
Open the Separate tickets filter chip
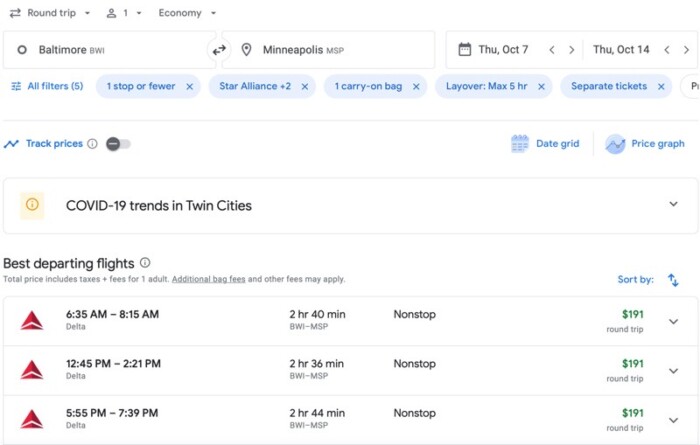click(x=609, y=86)
